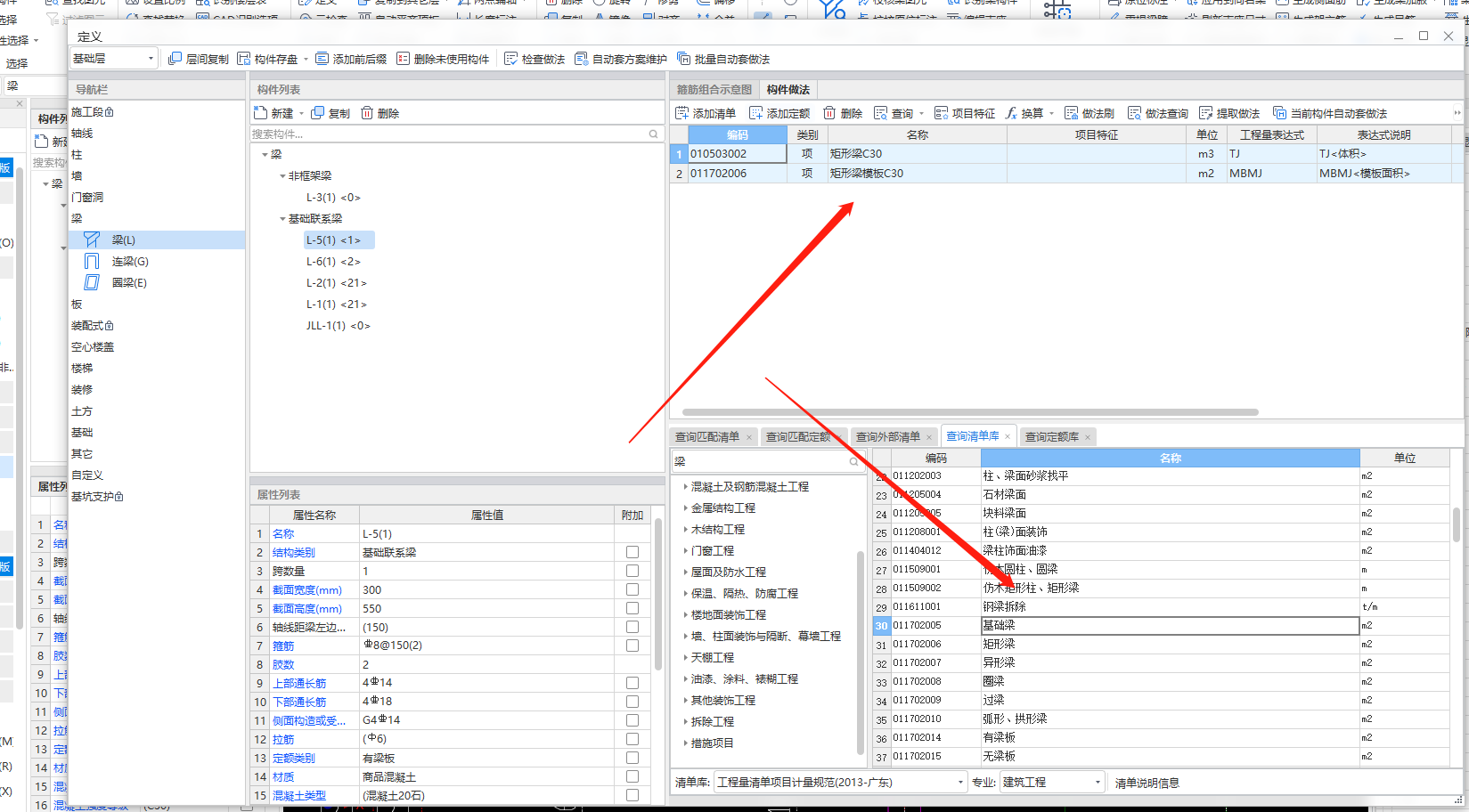Open 查询外部清单 tab
This screenshot has height=812, width=1469.
coord(888,437)
